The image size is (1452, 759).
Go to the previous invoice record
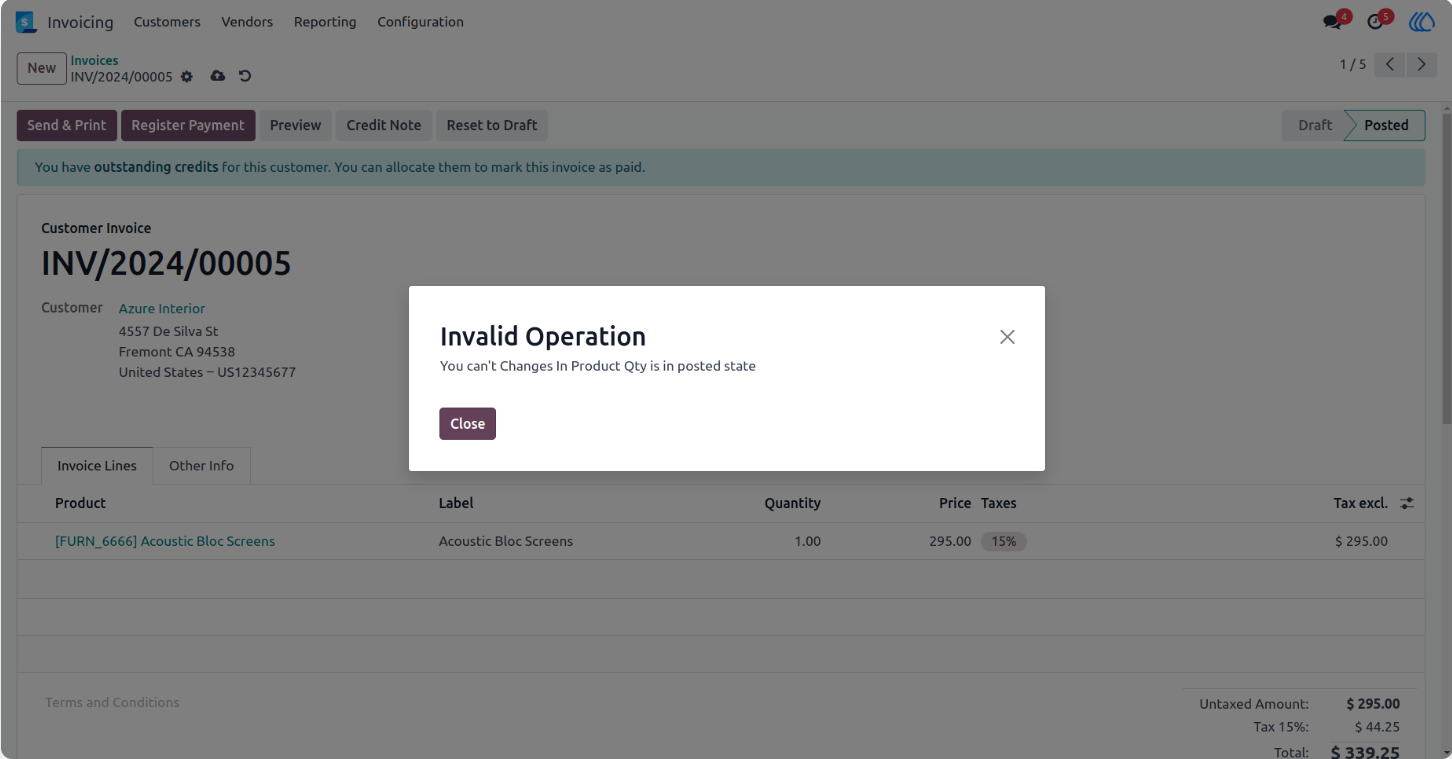point(1390,65)
